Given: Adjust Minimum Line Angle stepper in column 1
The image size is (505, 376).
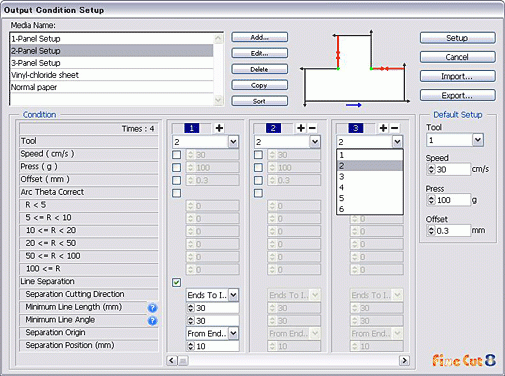Looking at the screenshot, I should (190, 321).
